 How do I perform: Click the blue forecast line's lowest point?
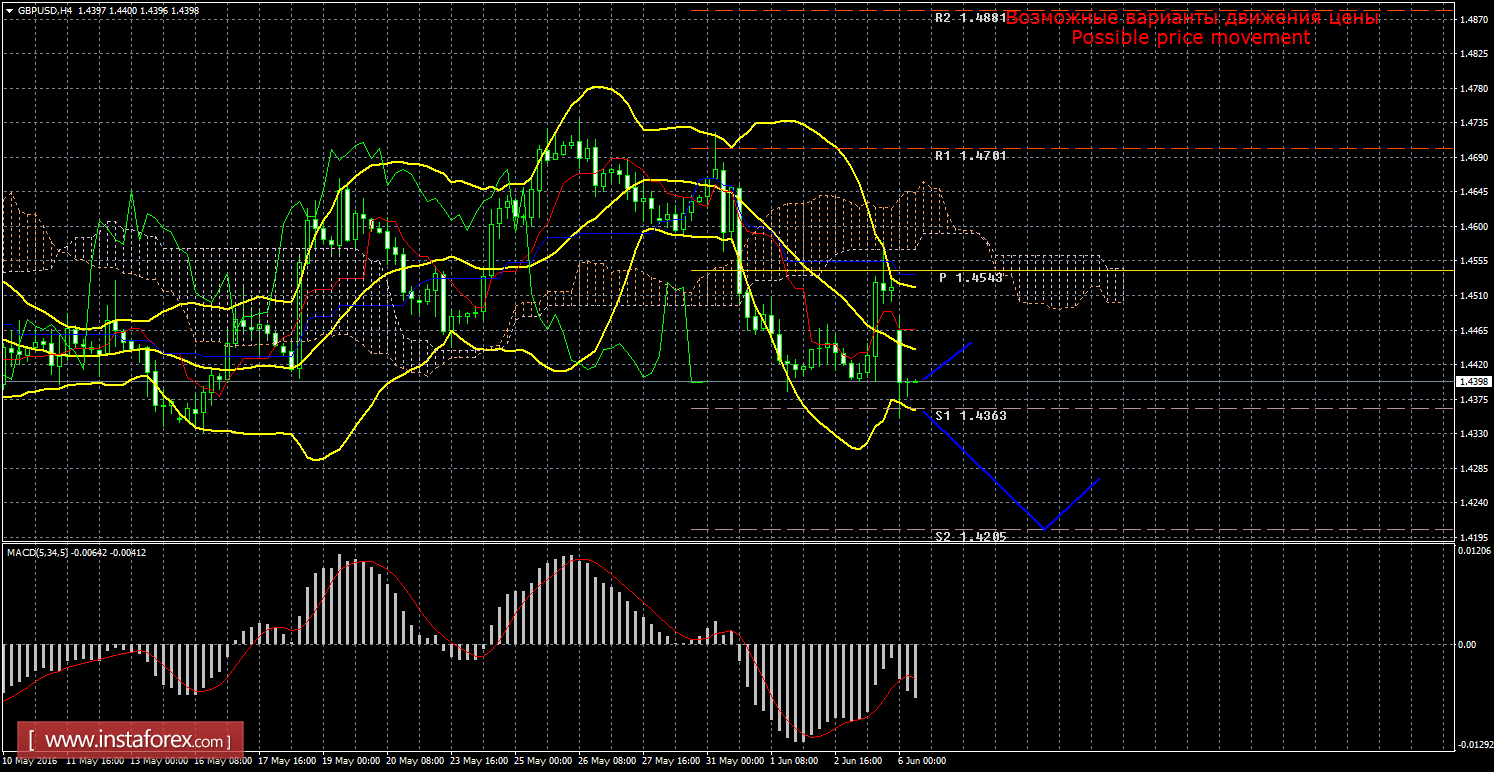[1043, 528]
